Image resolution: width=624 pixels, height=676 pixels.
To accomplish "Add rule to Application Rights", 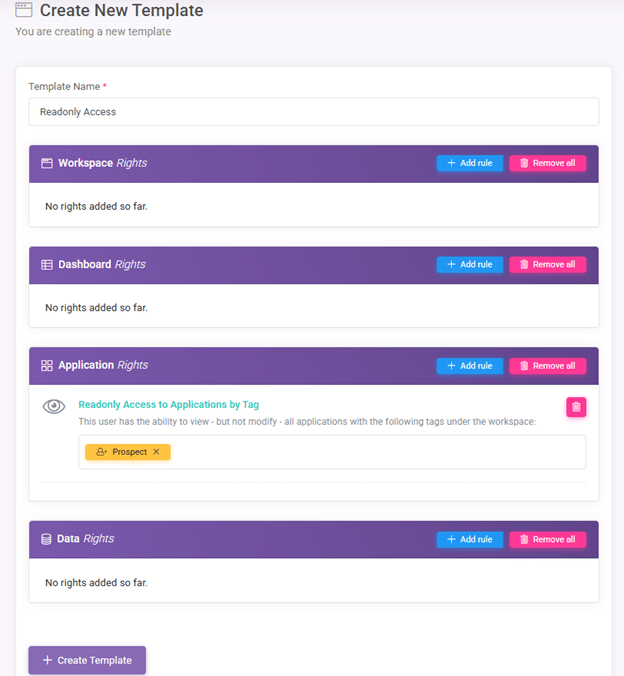I will (x=469, y=366).
